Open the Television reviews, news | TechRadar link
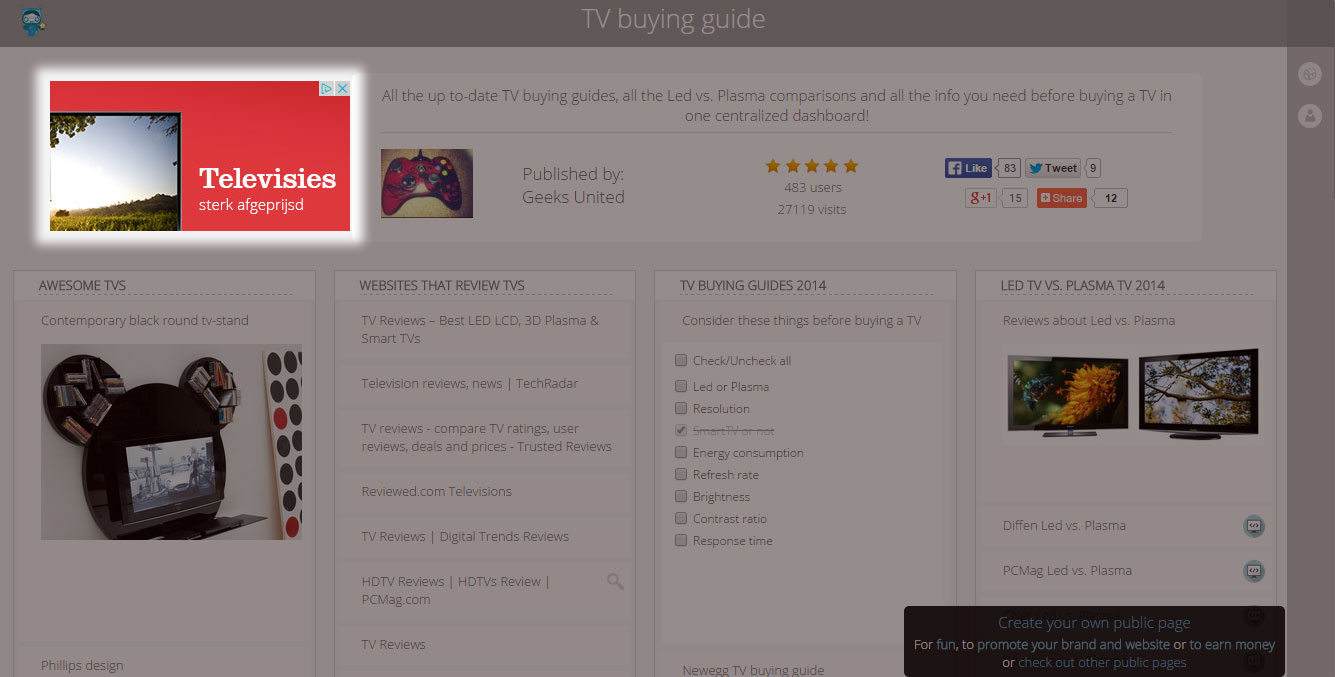The height and width of the screenshot is (677, 1335). (x=469, y=383)
